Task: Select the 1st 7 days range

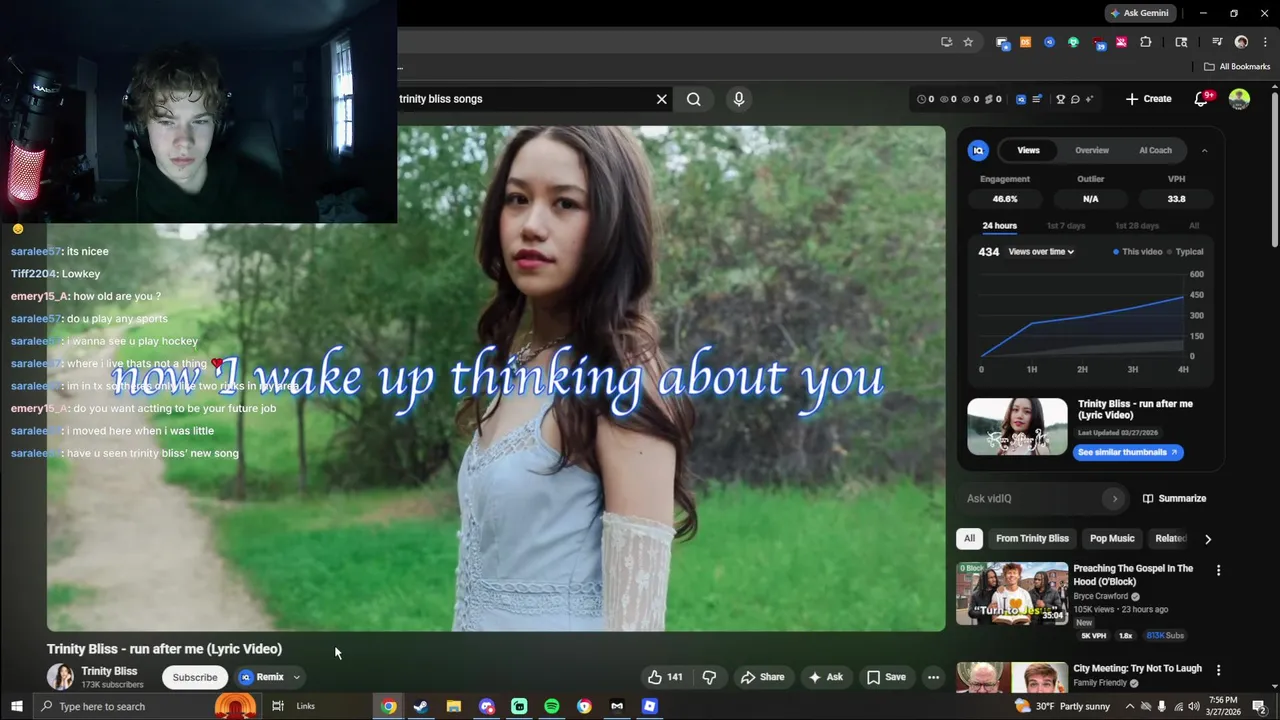Action: [x=1066, y=226]
